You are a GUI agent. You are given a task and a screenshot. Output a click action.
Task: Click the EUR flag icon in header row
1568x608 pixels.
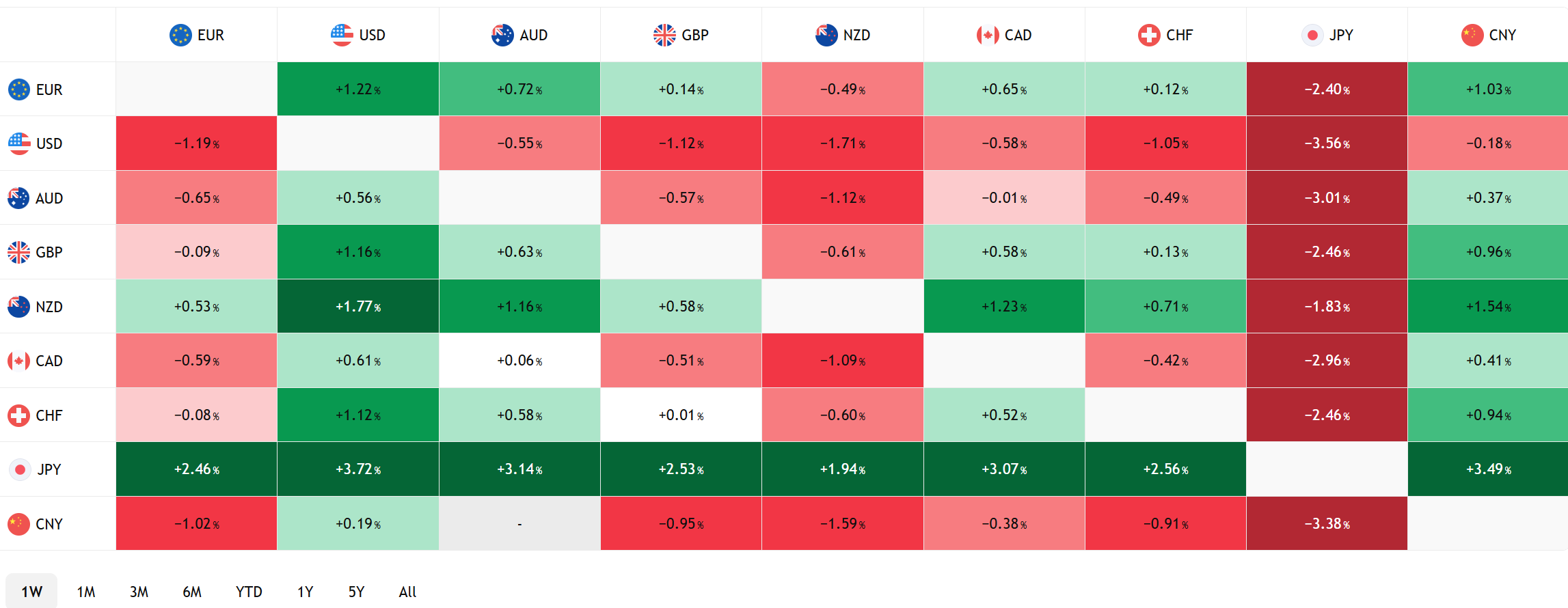180,35
